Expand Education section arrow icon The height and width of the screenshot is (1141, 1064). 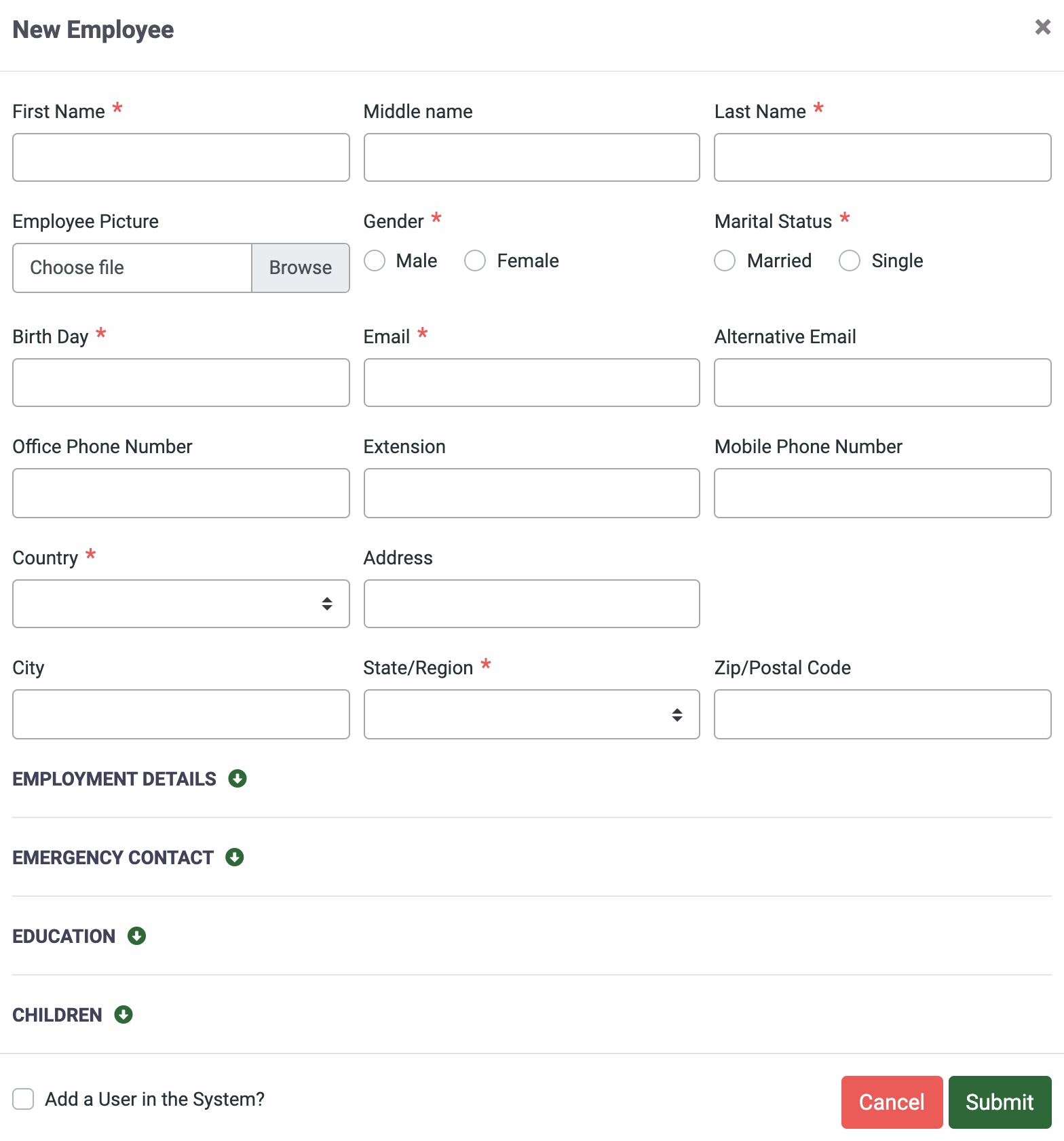click(137, 935)
